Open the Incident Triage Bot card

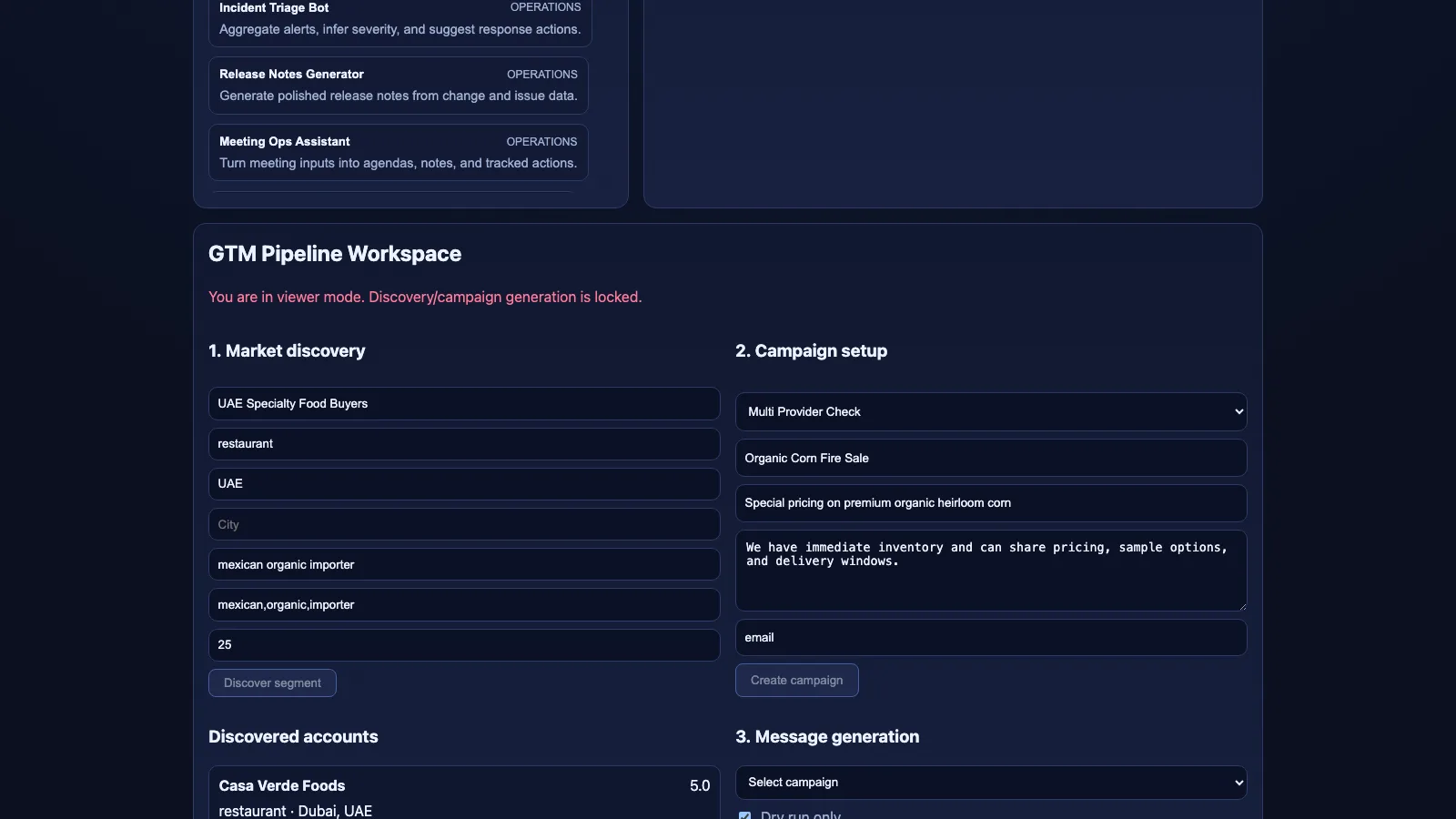pos(399,19)
